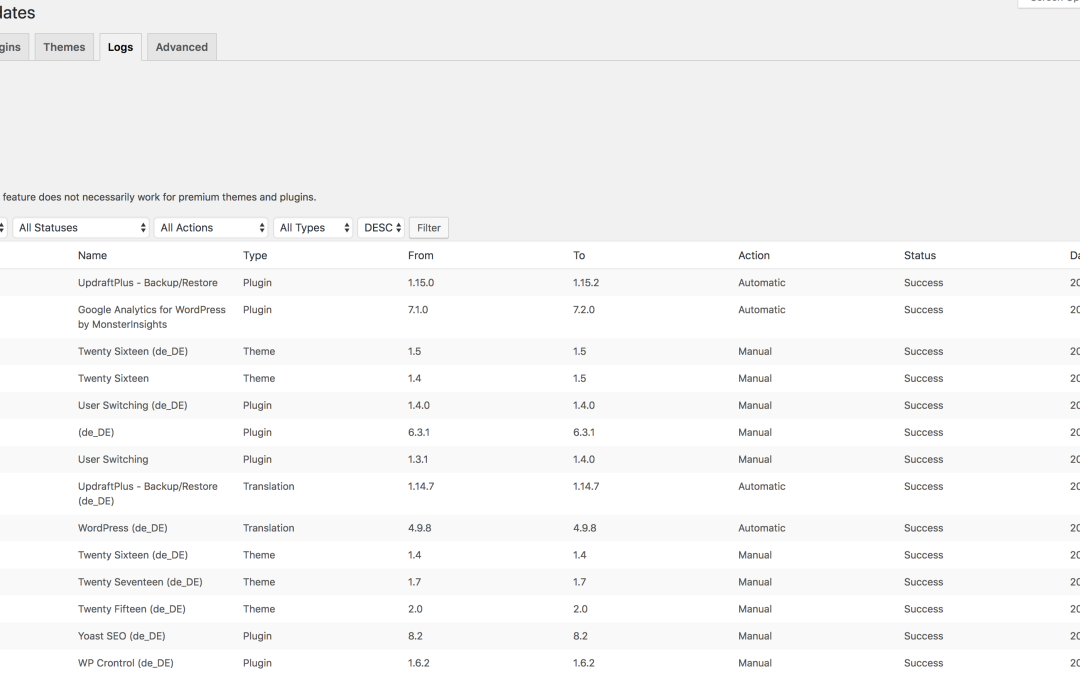
Task: Click Translation type in UpdraftPlus (de_DE) row
Action: click(269, 486)
